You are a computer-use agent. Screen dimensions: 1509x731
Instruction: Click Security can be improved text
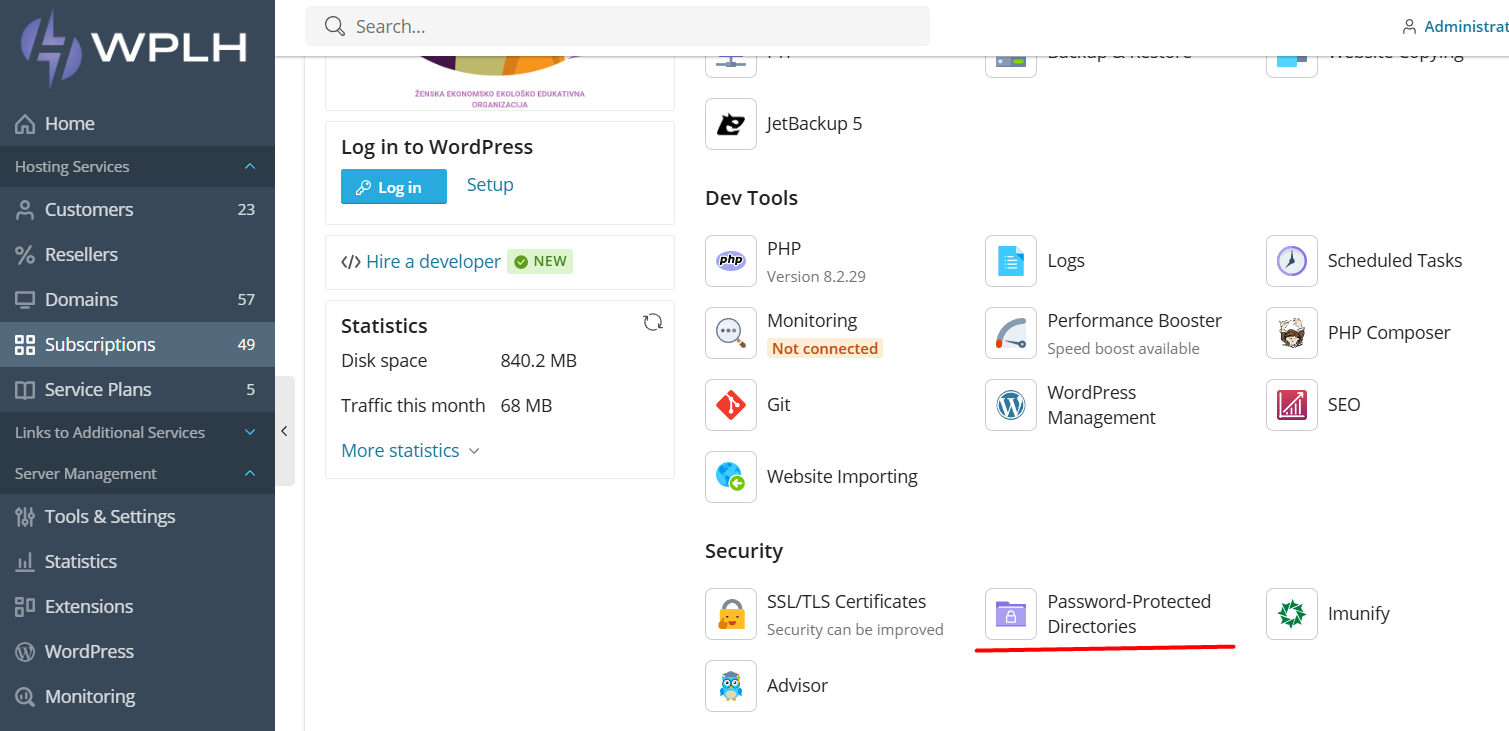[855, 630]
